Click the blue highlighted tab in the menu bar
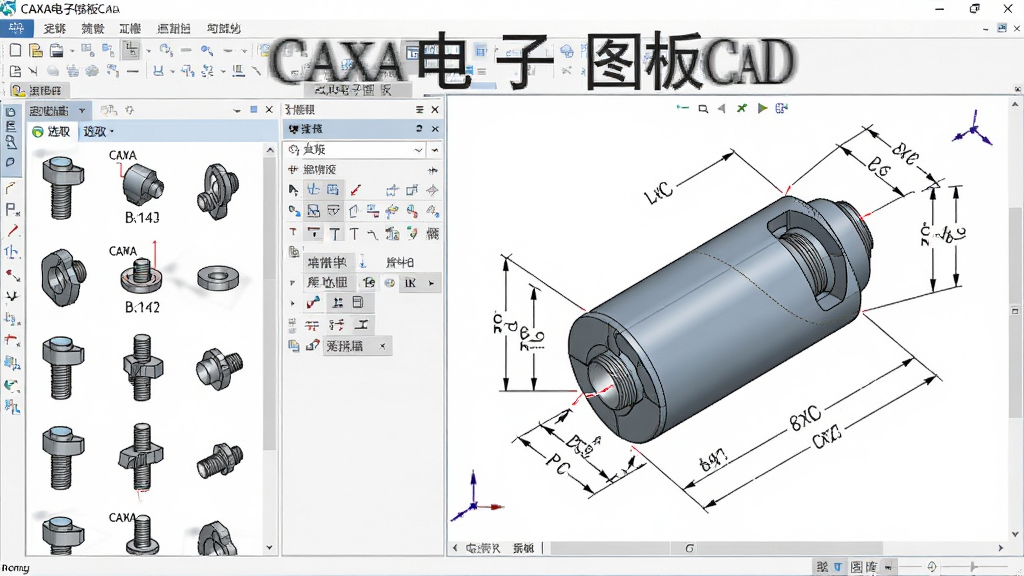Viewport: 1024px width, 576px height. tap(16, 28)
